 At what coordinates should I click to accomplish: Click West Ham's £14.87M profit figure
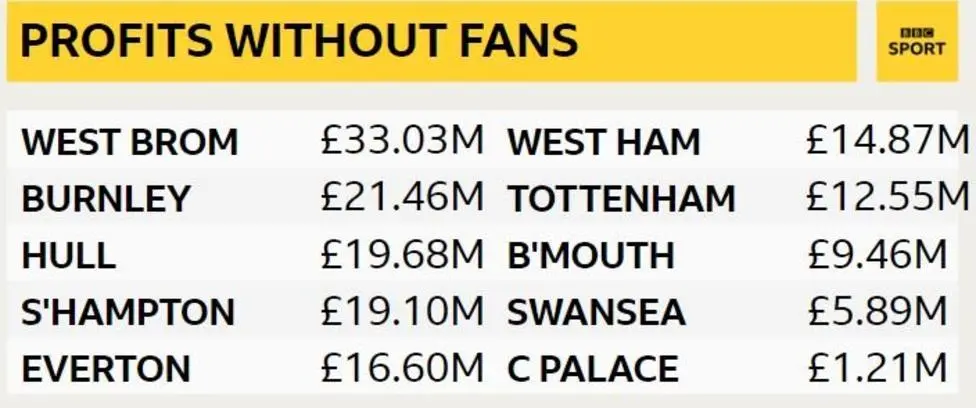click(888, 141)
